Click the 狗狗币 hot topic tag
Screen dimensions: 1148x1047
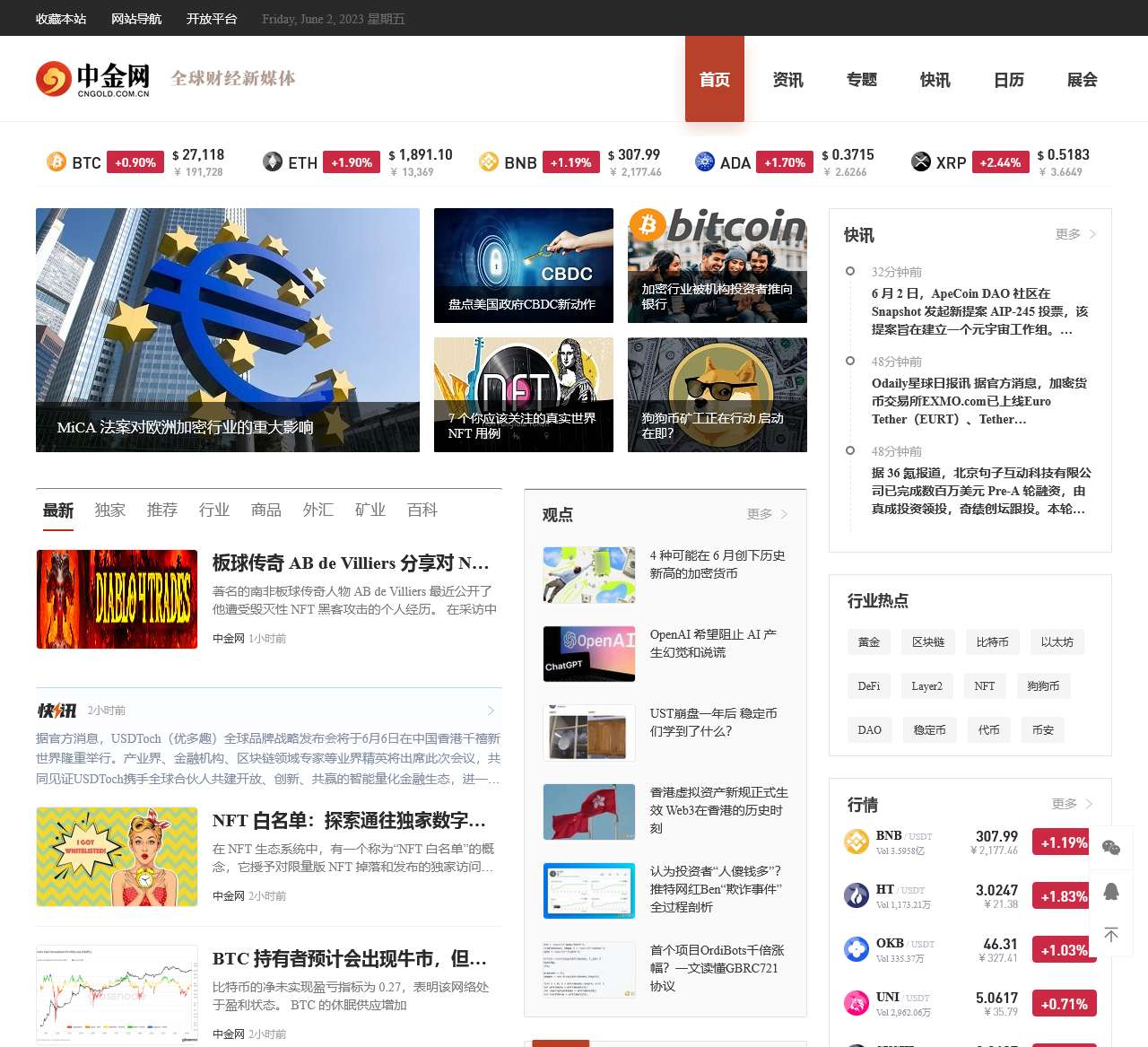(x=1043, y=686)
